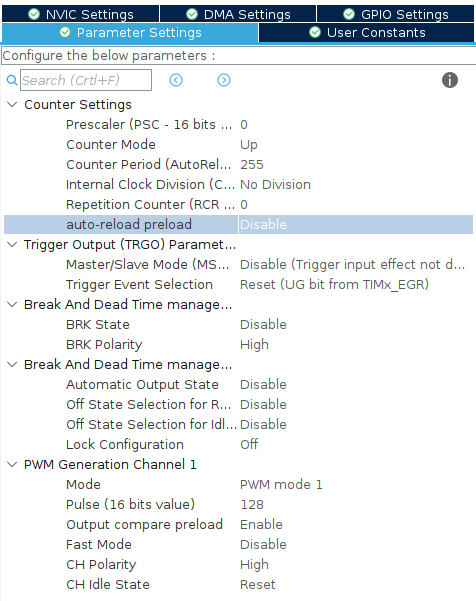Viewport: 476px width, 601px height.
Task: Click GPIO Settings green check icon
Action: click(x=349, y=15)
